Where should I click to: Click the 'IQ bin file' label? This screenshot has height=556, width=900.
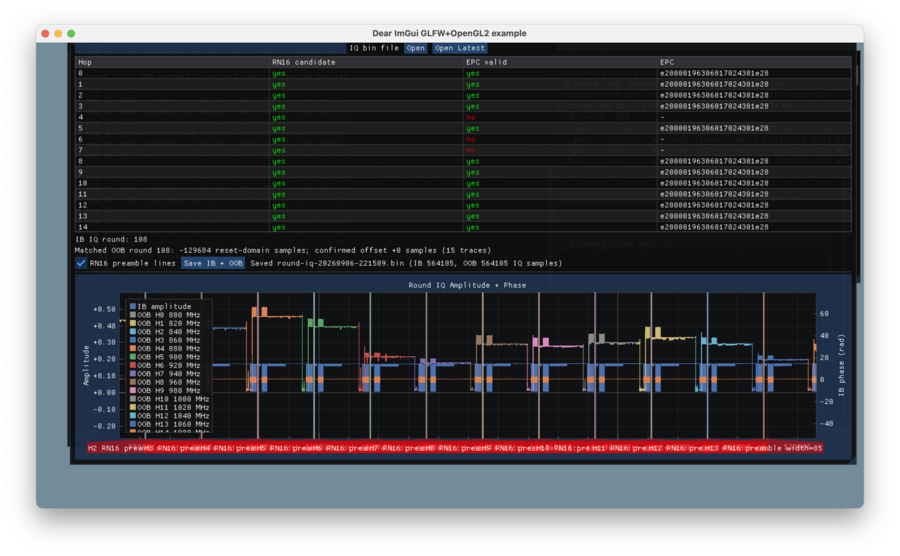[374, 48]
